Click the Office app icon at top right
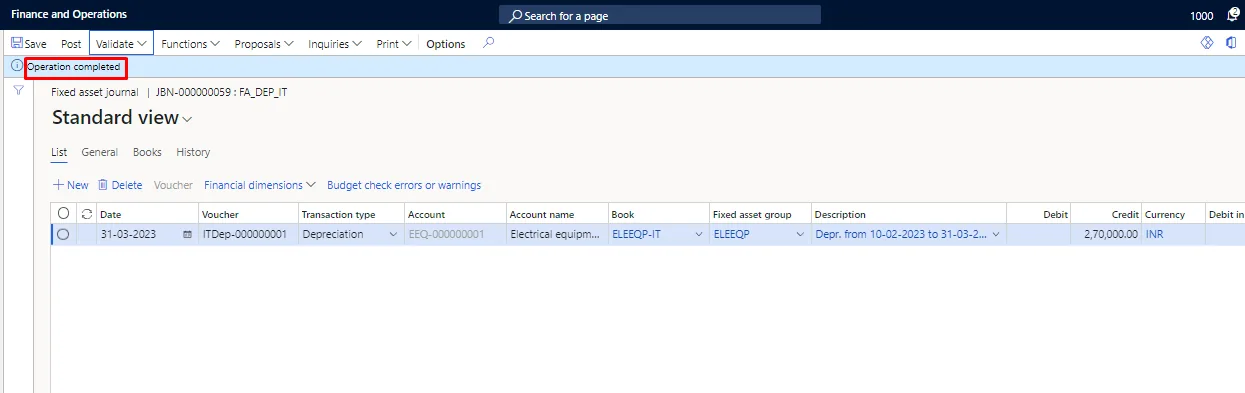Image resolution: width=1245 pixels, height=393 pixels. [x=1231, y=43]
